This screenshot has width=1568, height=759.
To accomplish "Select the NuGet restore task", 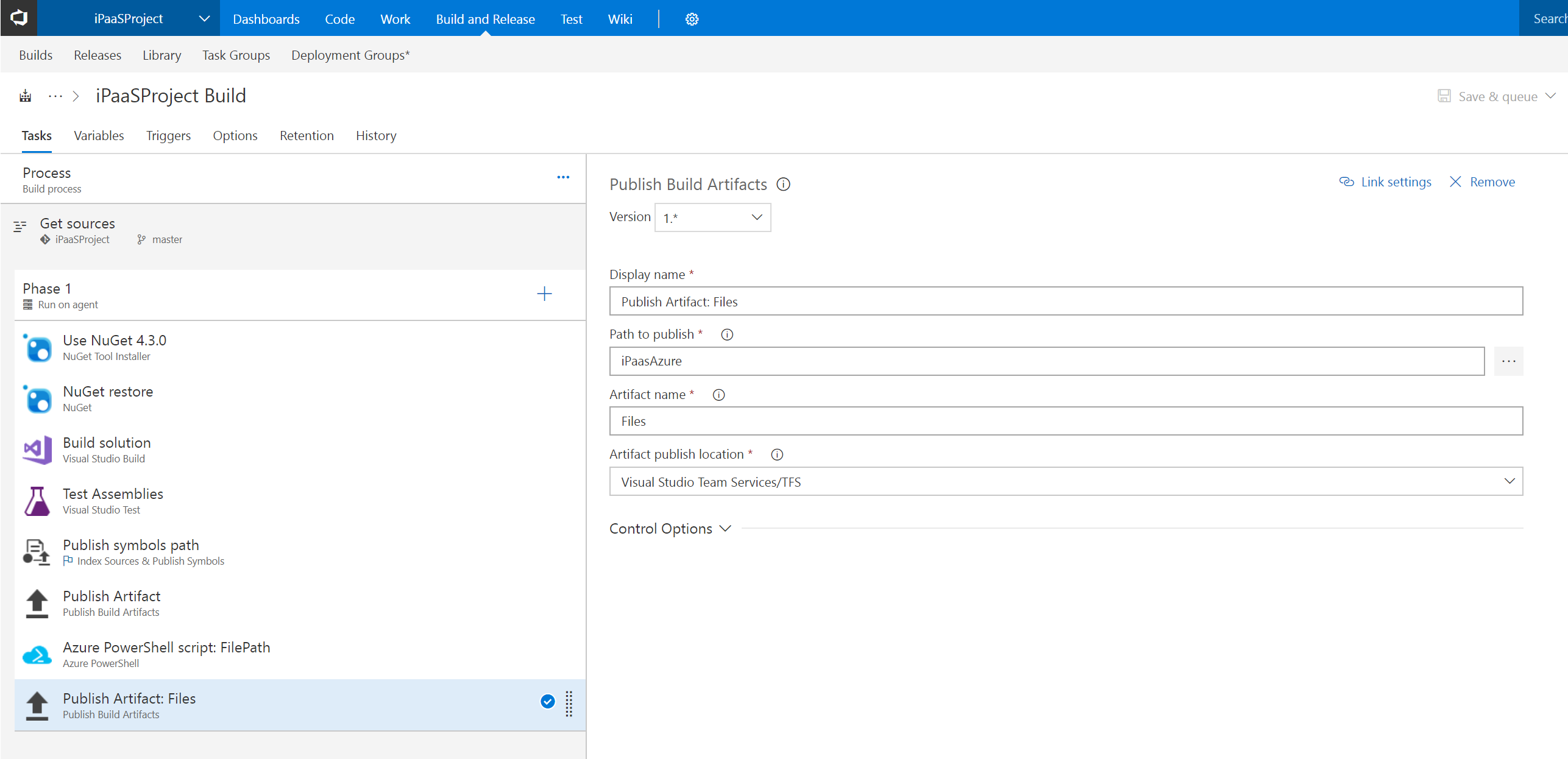I will tap(300, 399).
